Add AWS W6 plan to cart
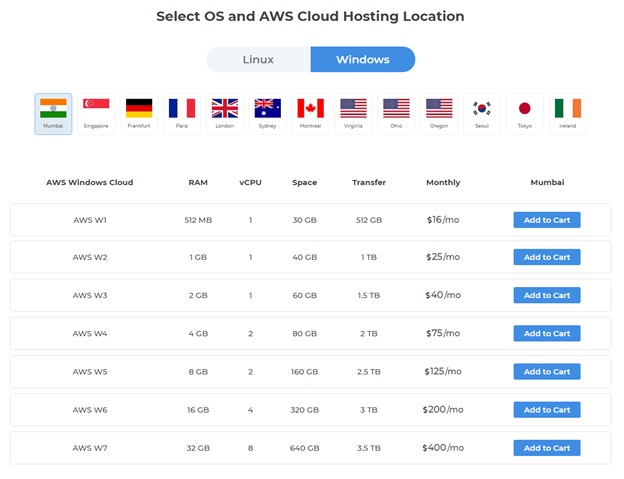Screen dimensions: 624x479 [547, 410]
